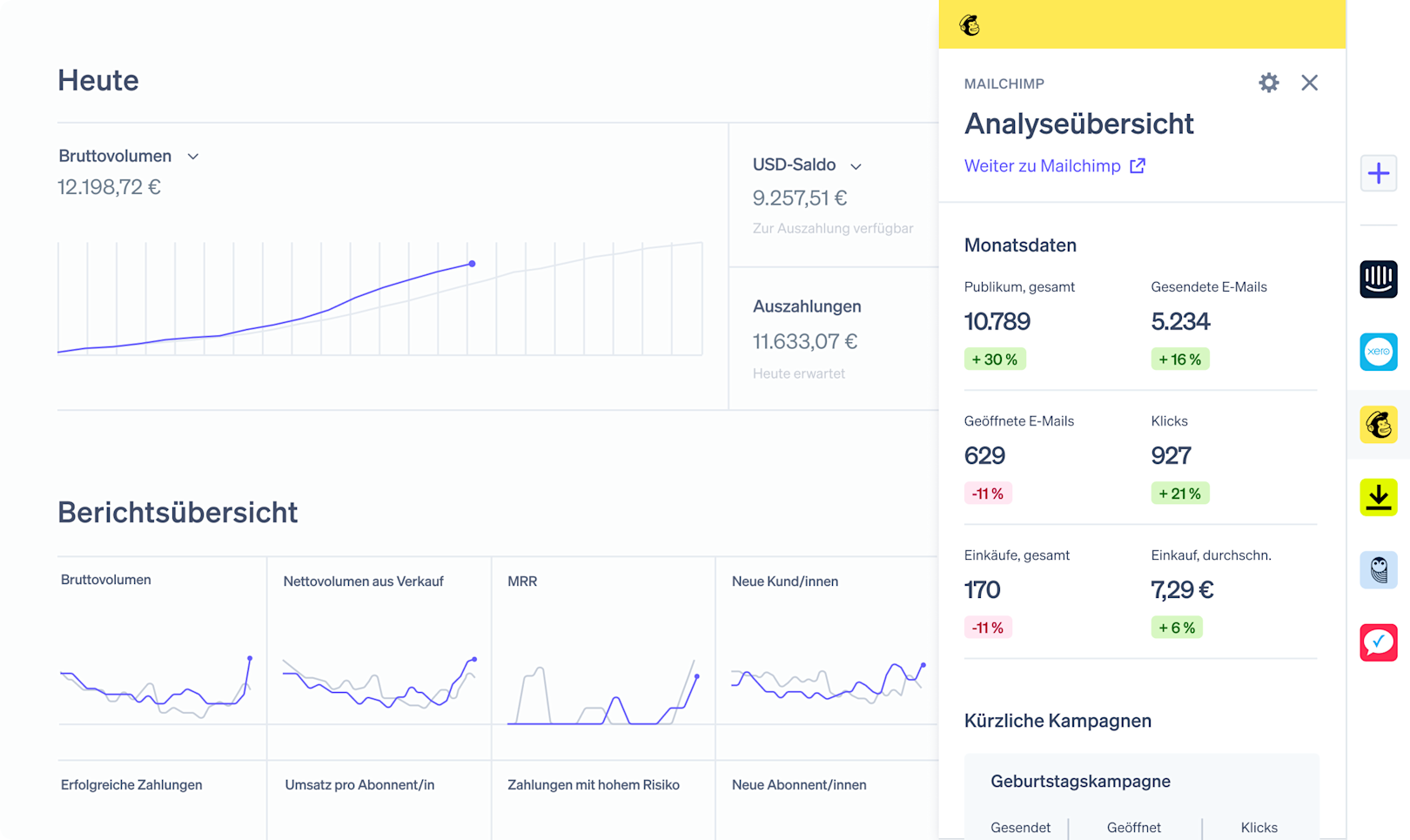Select the Mailchimp app in sidebar

point(1379,425)
